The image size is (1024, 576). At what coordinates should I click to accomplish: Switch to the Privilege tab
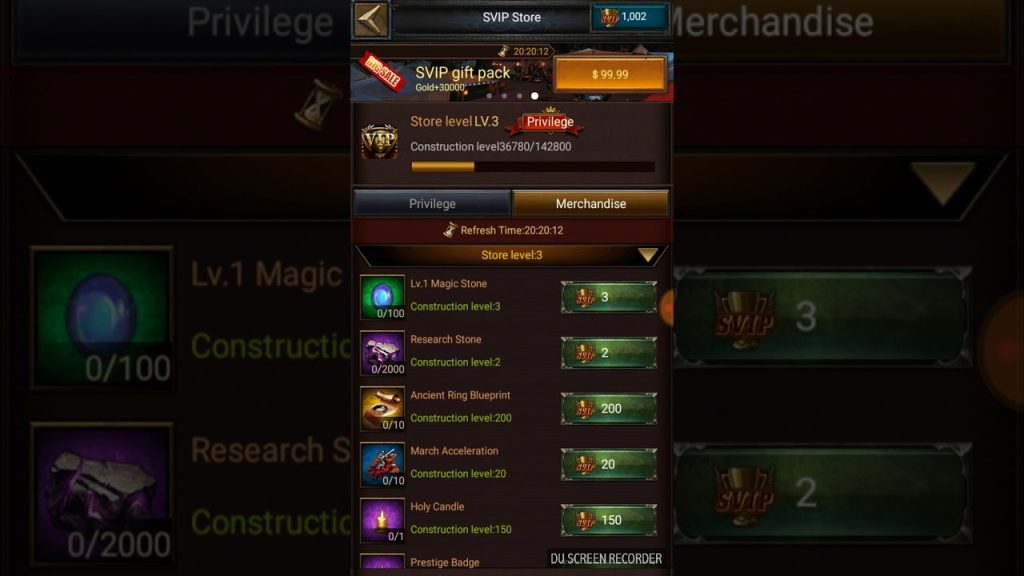[432, 204]
